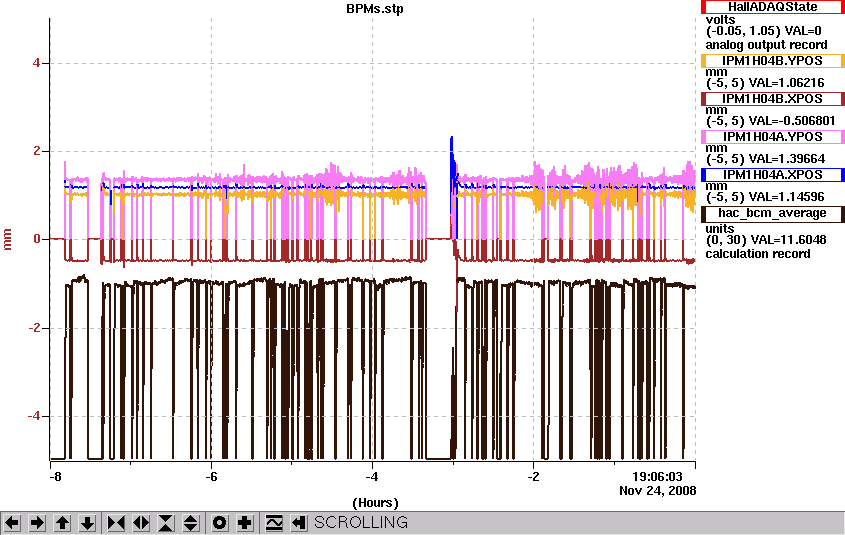
Task: Select the HallADAQState legend curve
Action: point(772,7)
